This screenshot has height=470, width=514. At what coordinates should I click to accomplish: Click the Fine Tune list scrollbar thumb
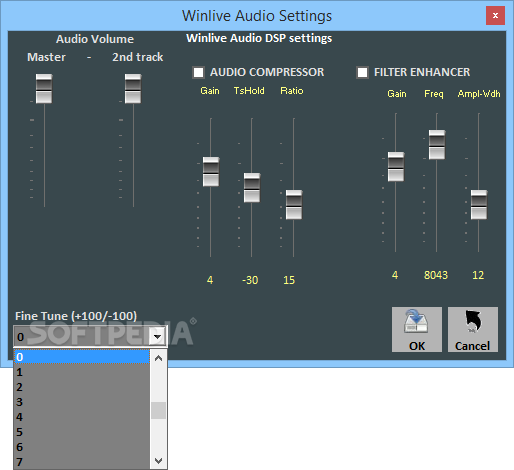coord(158,411)
